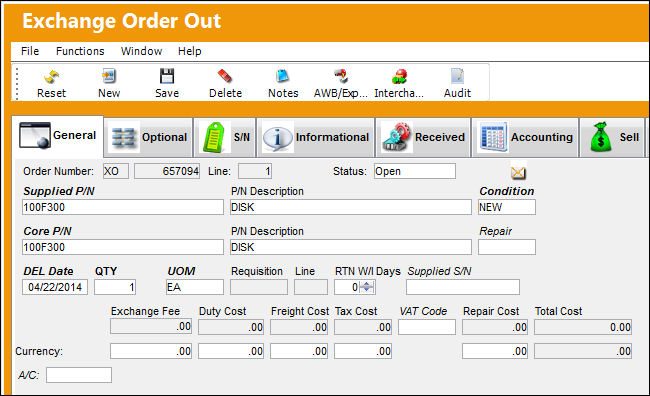The height and width of the screenshot is (396, 650).
Task: Click the A/C input field
Action: pyautogui.click(x=79, y=375)
